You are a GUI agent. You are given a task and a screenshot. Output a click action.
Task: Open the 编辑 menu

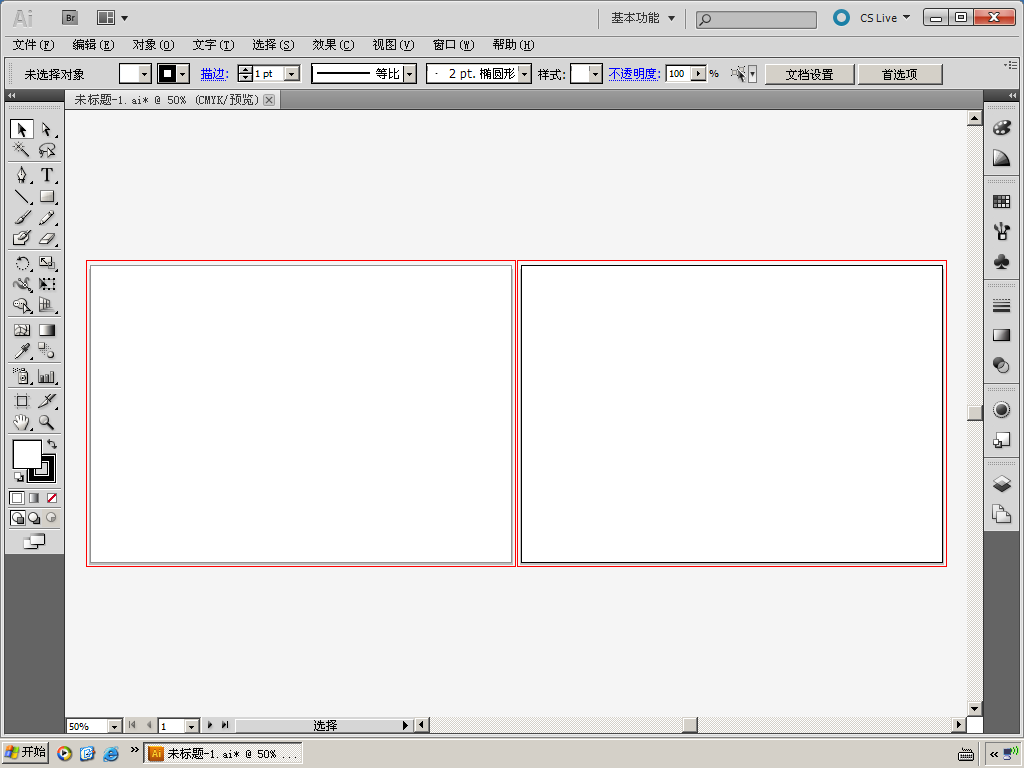pyautogui.click(x=93, y=44)
